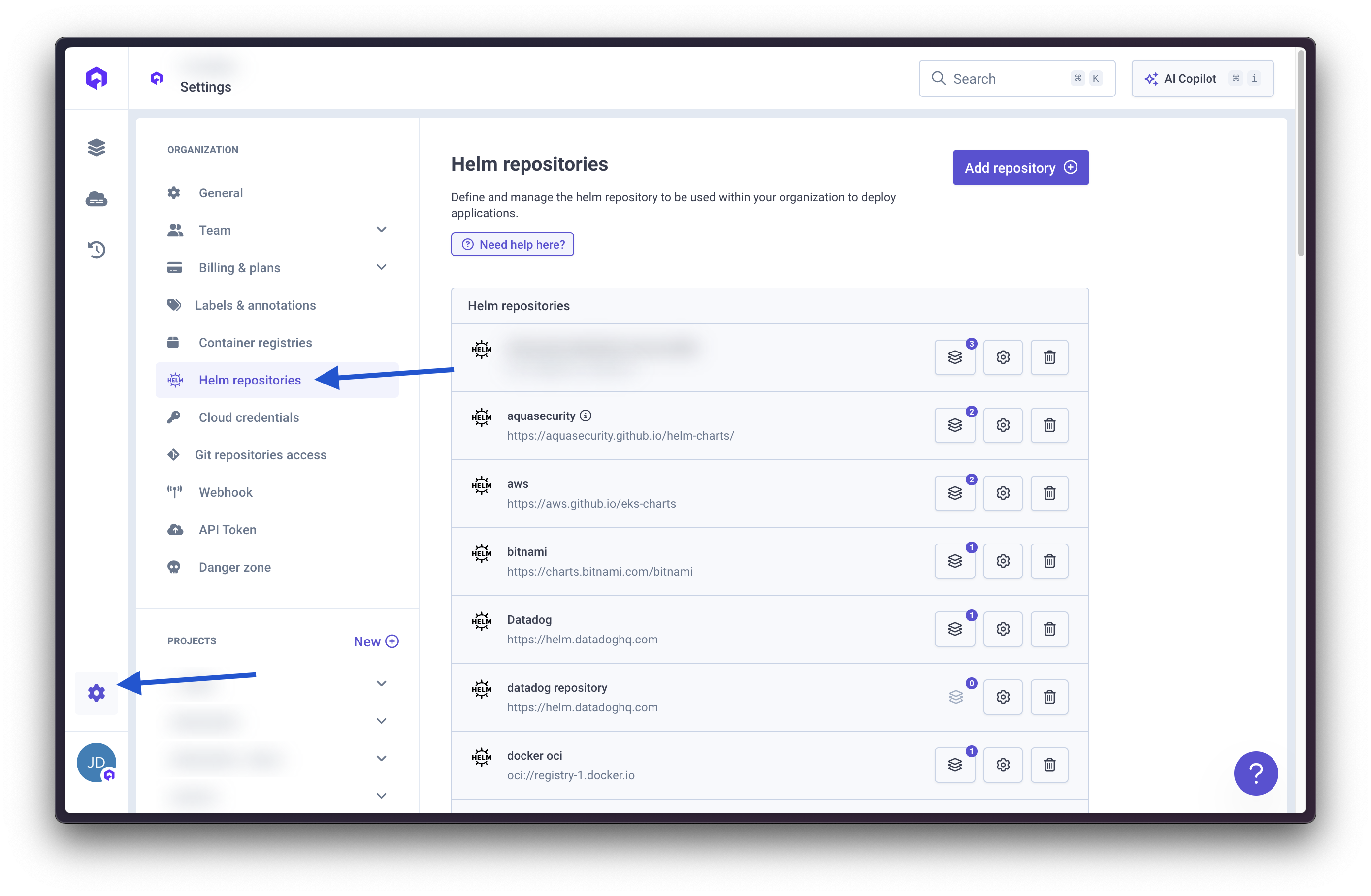The width and height of the screenshot is (1371, 896).
Task: Expand the Billing & plans section
Action: click(x=381, y=267)
